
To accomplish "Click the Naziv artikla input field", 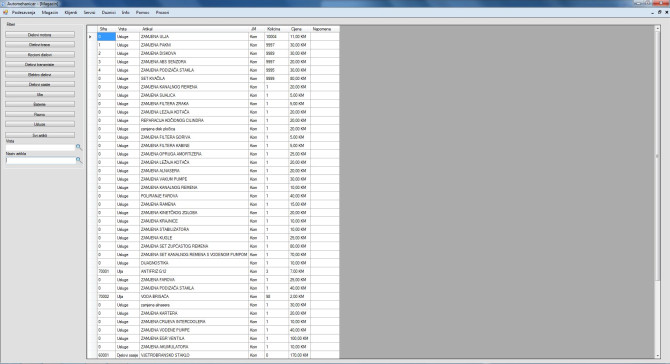I will pyautogui.click(x=41, y=160).
